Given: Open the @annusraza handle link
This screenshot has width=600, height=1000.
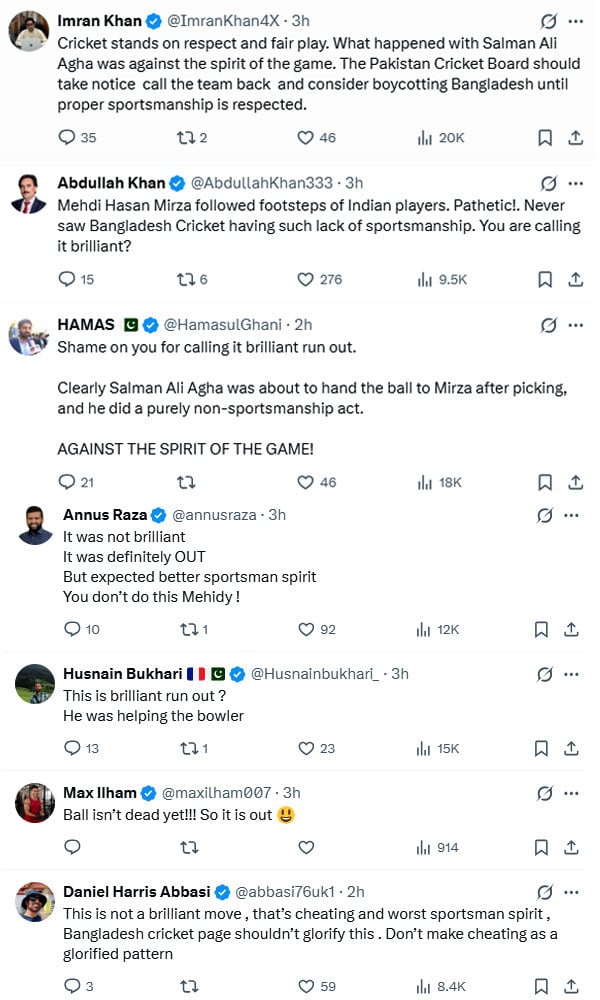Looking at the screenshot, I should point(215,515).
